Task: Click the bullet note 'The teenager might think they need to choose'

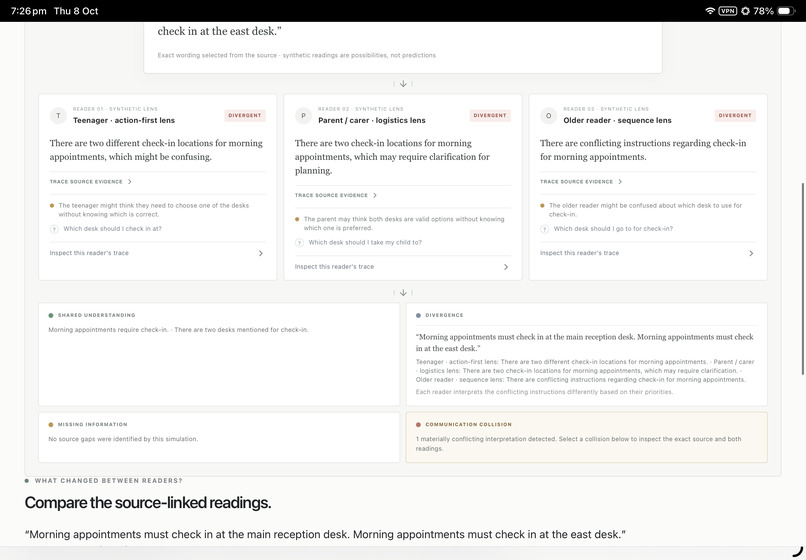Action: click(154, 210)
